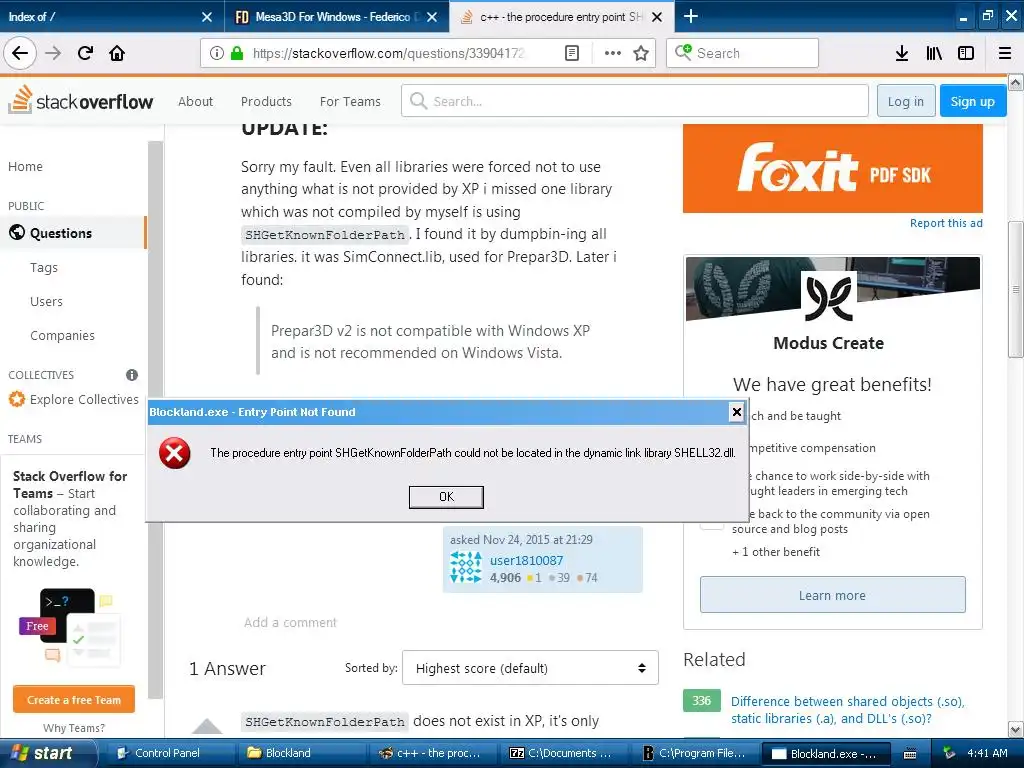Open the About menu link
This screenshot has height=768, width=1024.
pyautogui.click(x=195, y=101)
